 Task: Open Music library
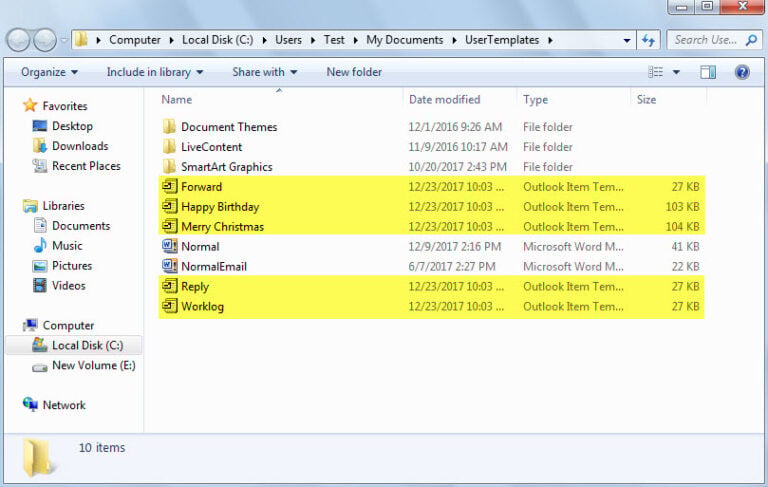pyautogui.click(x=67, y=245)
